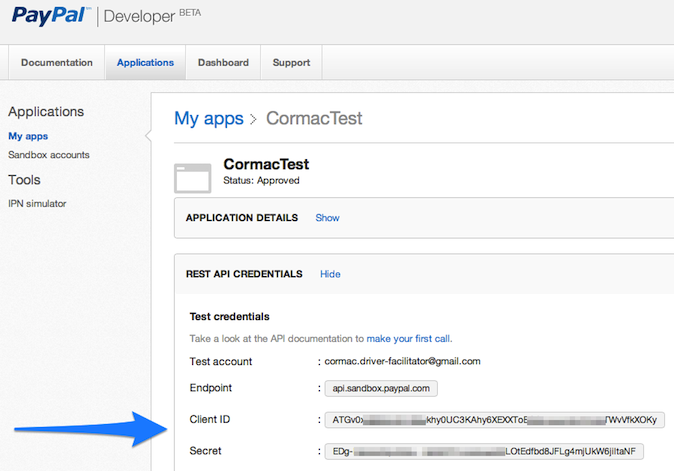Click the My apps breadcrumb link
Screen dimensions: 674x471
[208, 119]
